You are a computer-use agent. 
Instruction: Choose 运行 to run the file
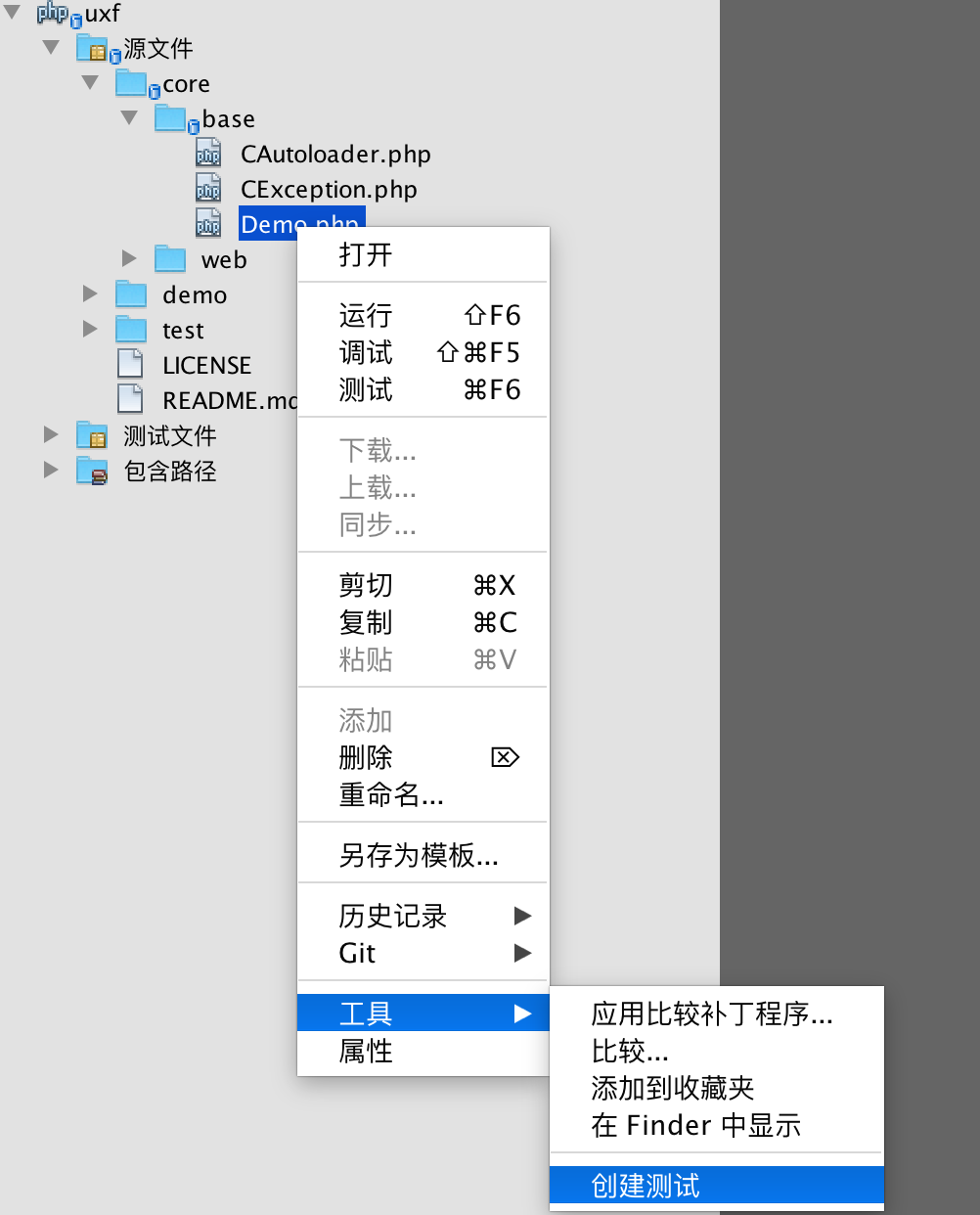[423, 315]
